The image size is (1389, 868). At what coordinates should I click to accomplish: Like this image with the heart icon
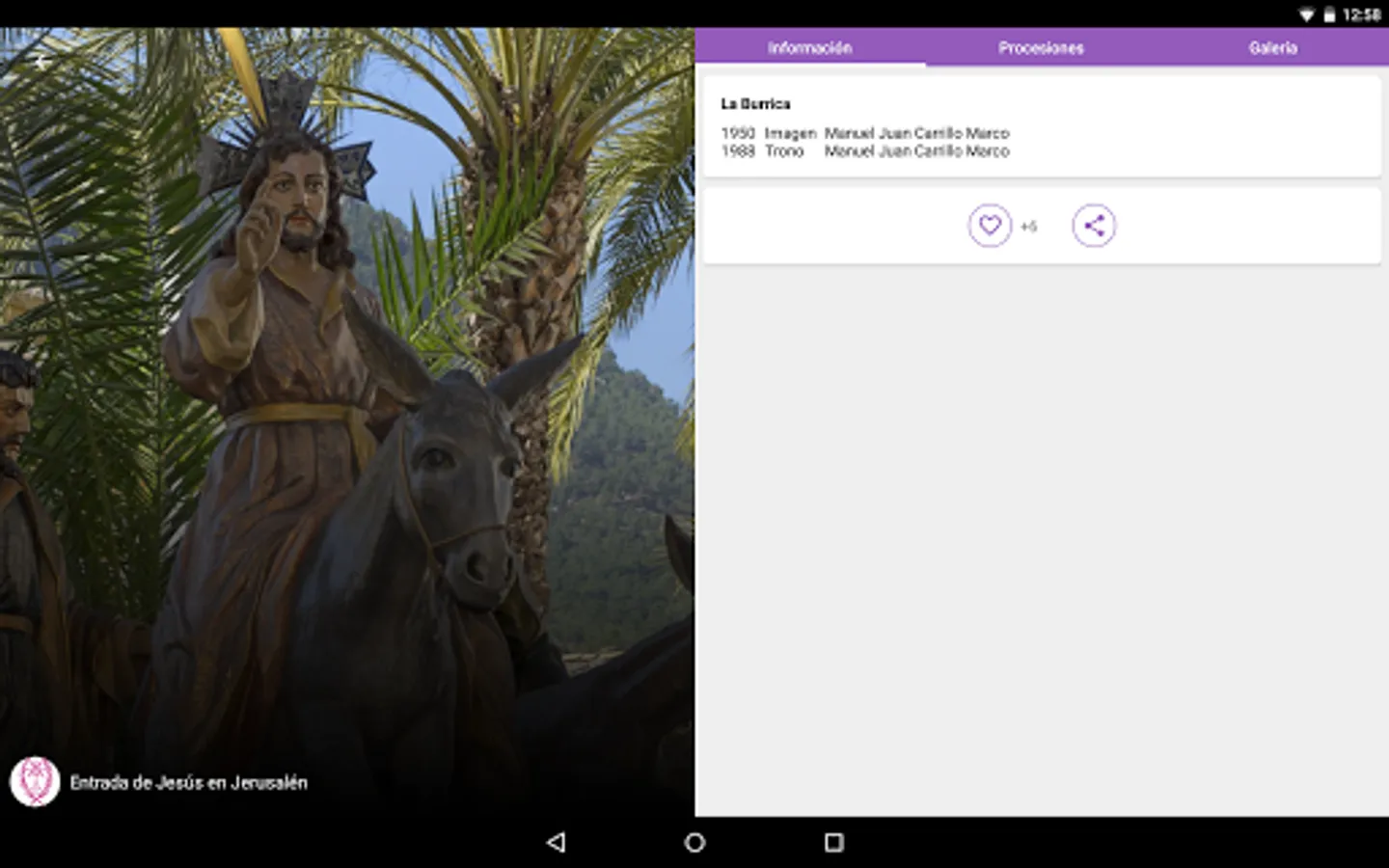990,226
